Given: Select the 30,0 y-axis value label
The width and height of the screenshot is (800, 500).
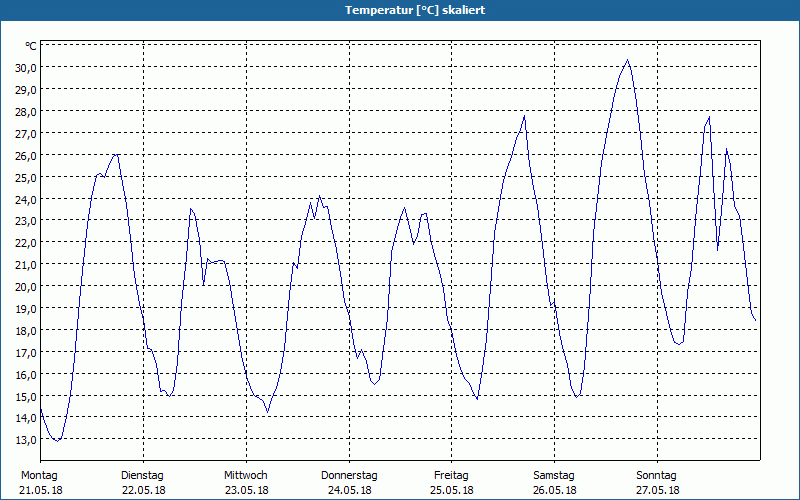Looking at the screenshot, I should (25, 67).
